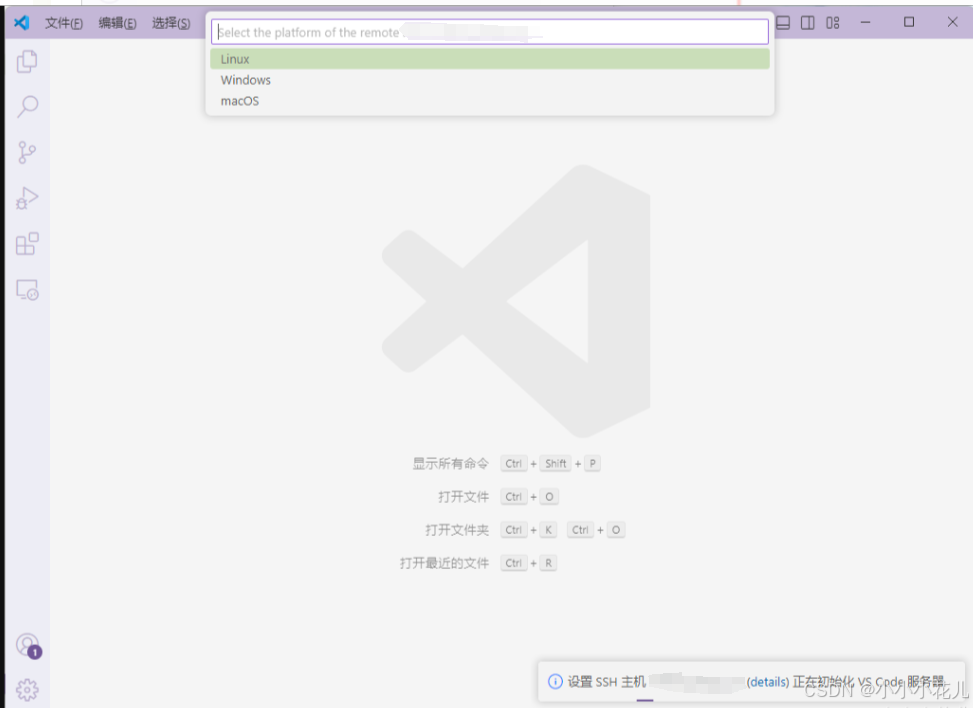Toggle the side bar layout icon
The width and height of the screenshot is (973, 708).
click(807, 23)
